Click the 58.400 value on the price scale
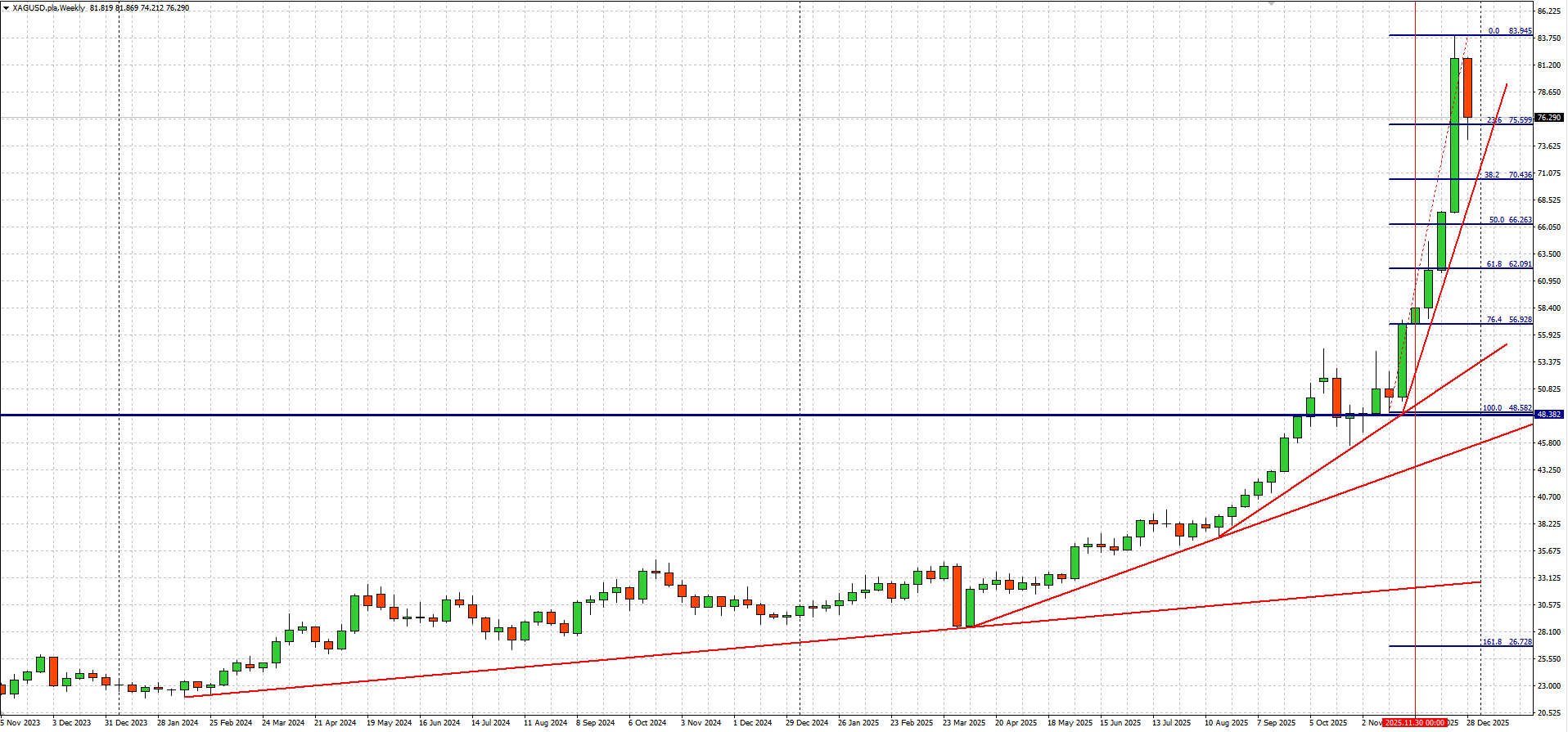Screen dimensions: 1568x732 1548,308
